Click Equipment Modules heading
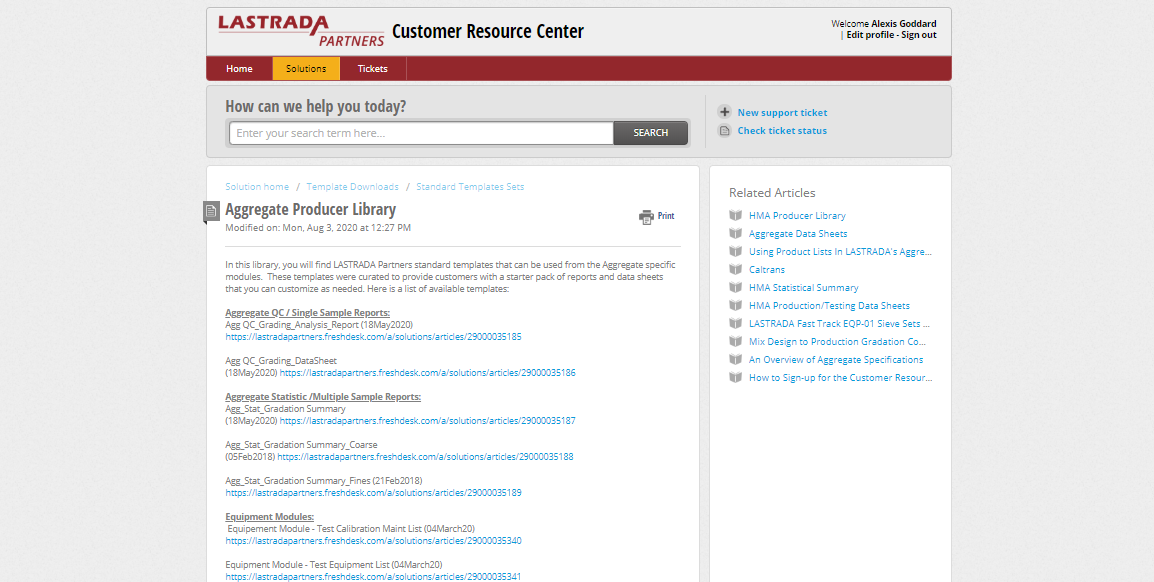The width and height of the screenshot is (1154, 582). pyautogui.click(x=269, y=517)
